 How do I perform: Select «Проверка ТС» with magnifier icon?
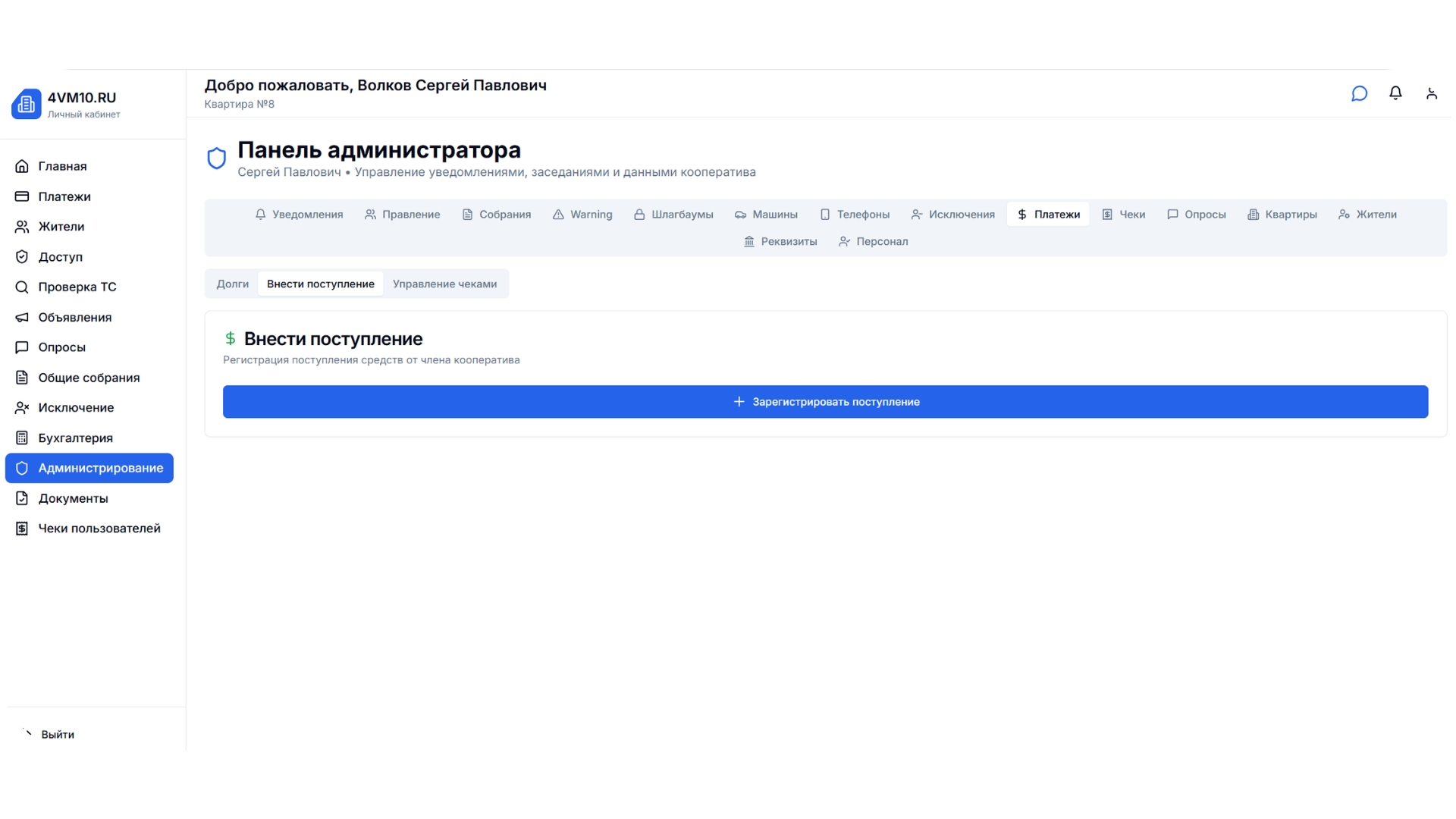[77, 287]
